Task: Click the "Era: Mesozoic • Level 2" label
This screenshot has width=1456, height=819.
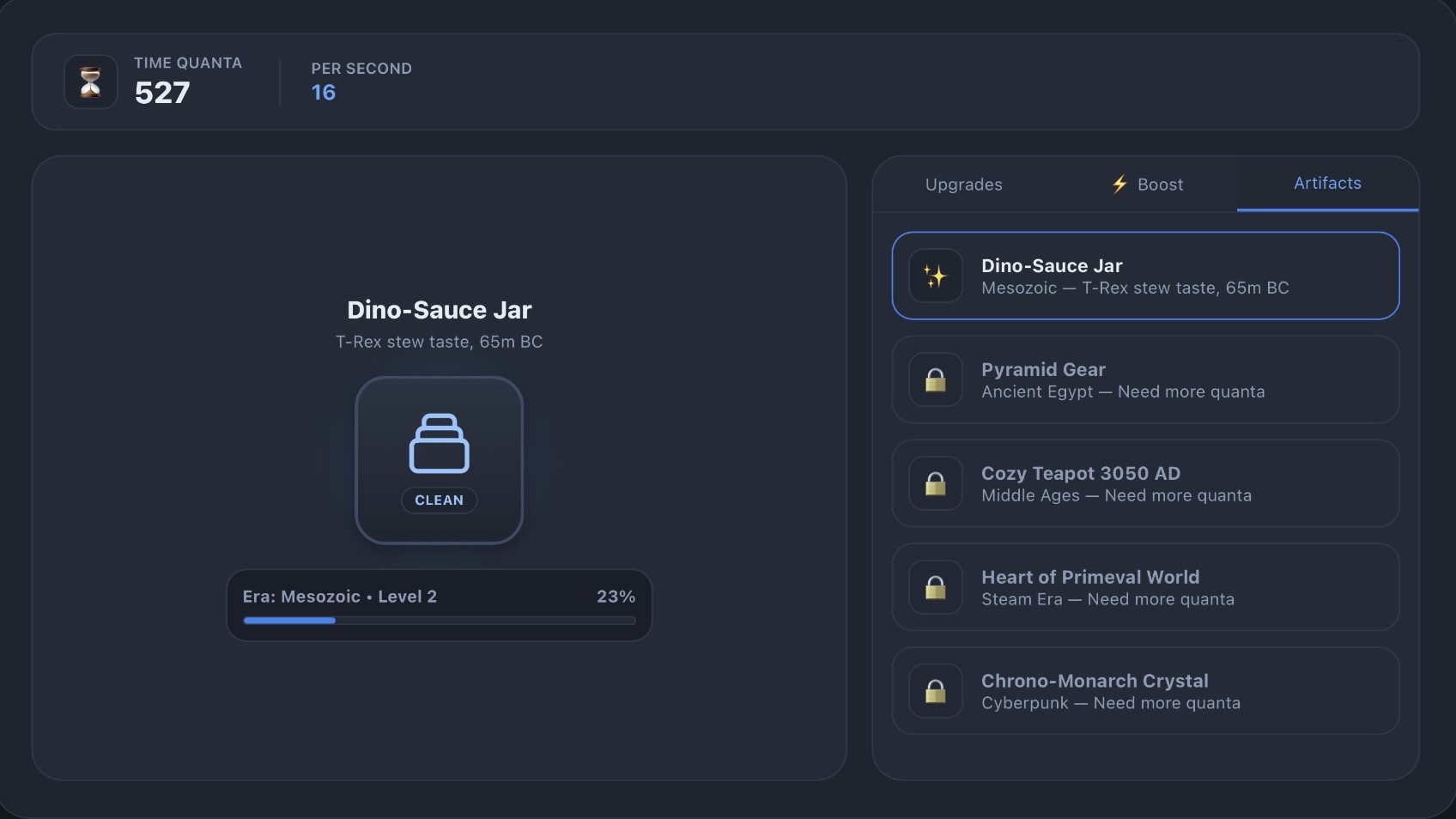Action: [x=340, y=597]
